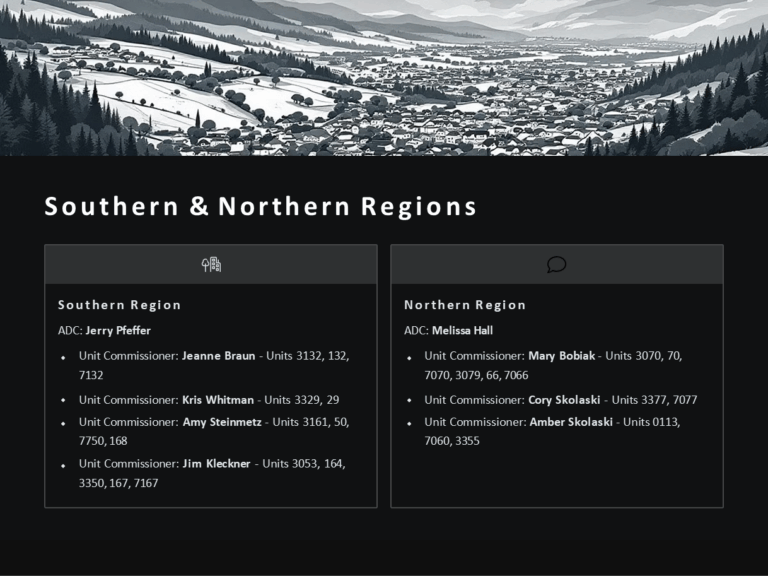Click the bullet beside Jim Kleckner
Screen dimensions: 768x576
pos(63,465)
